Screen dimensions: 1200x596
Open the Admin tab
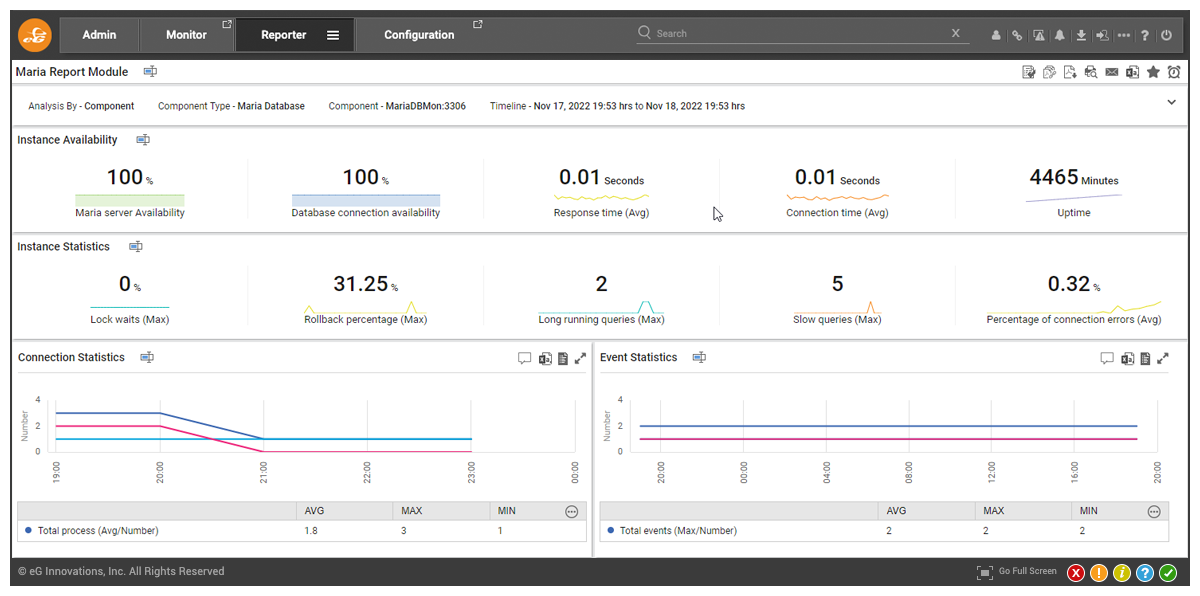point(99,35)
